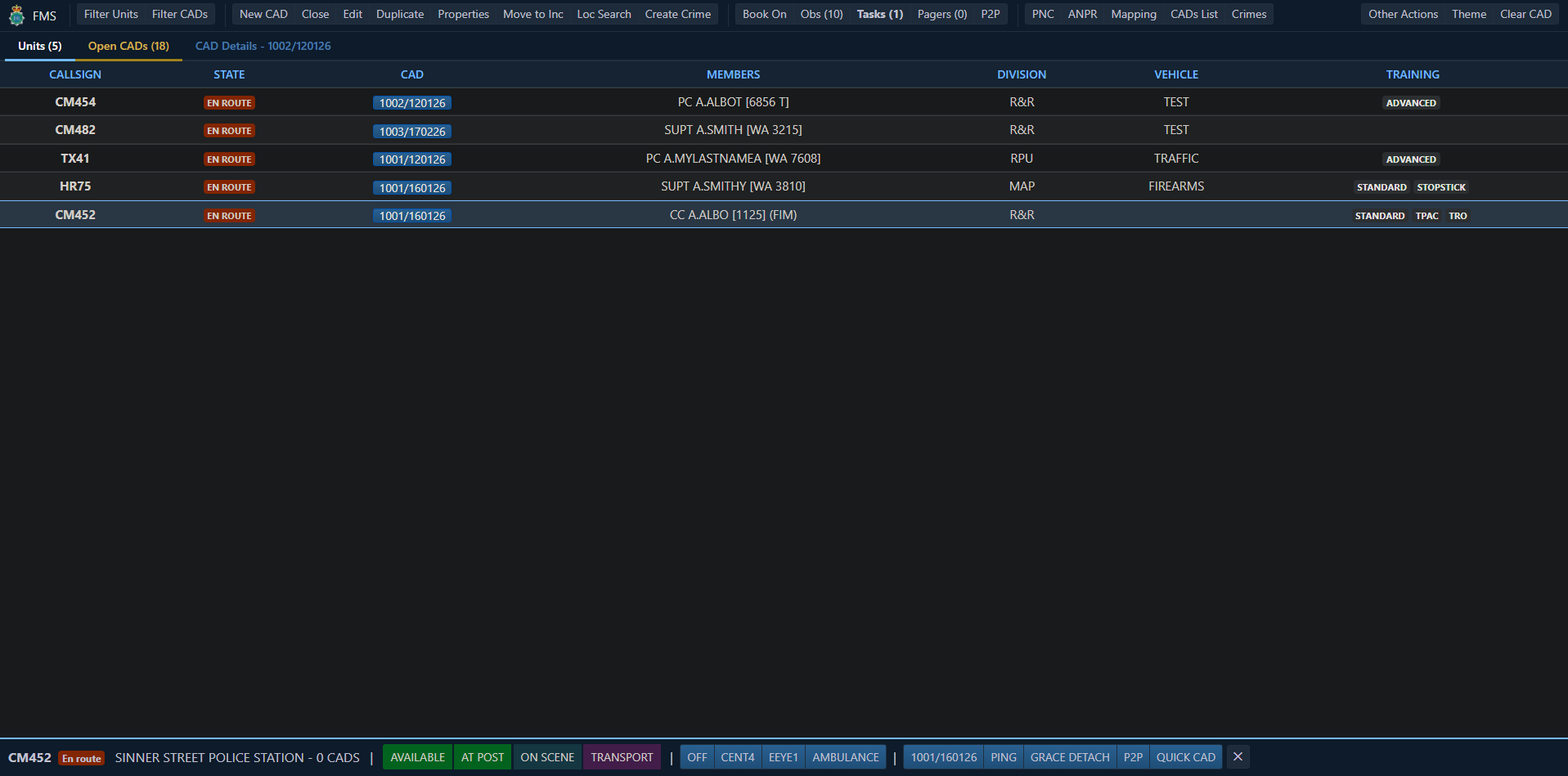Switch to the Open CADs (18) tab
1568x776 pixels.
click(x=128, y=46)
